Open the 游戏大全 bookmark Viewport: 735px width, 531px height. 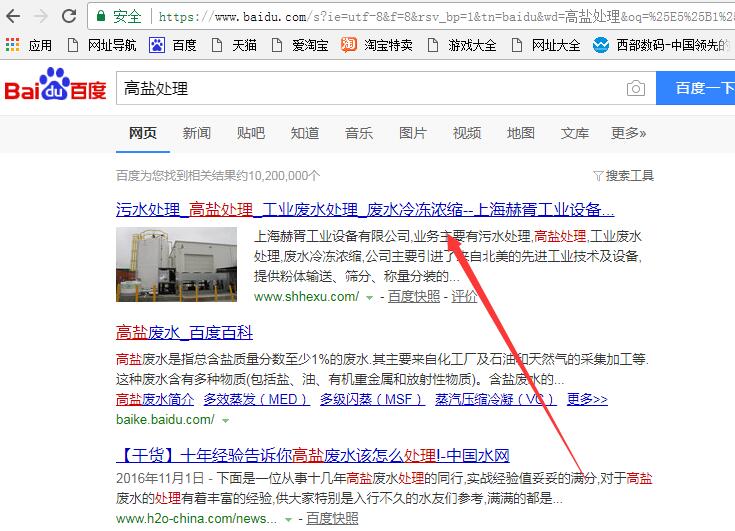point(462,45)
